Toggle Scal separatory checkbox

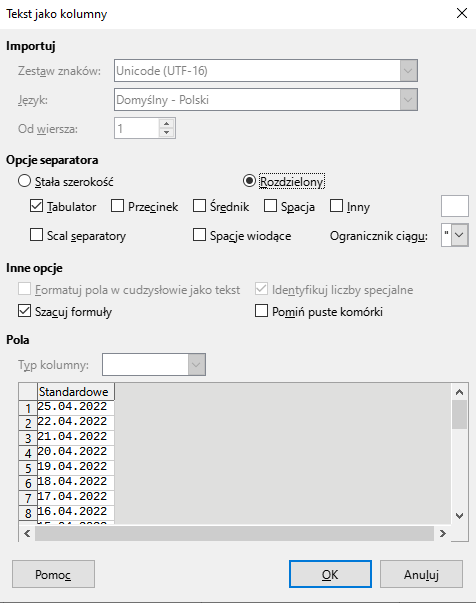[x=36, y=235]
